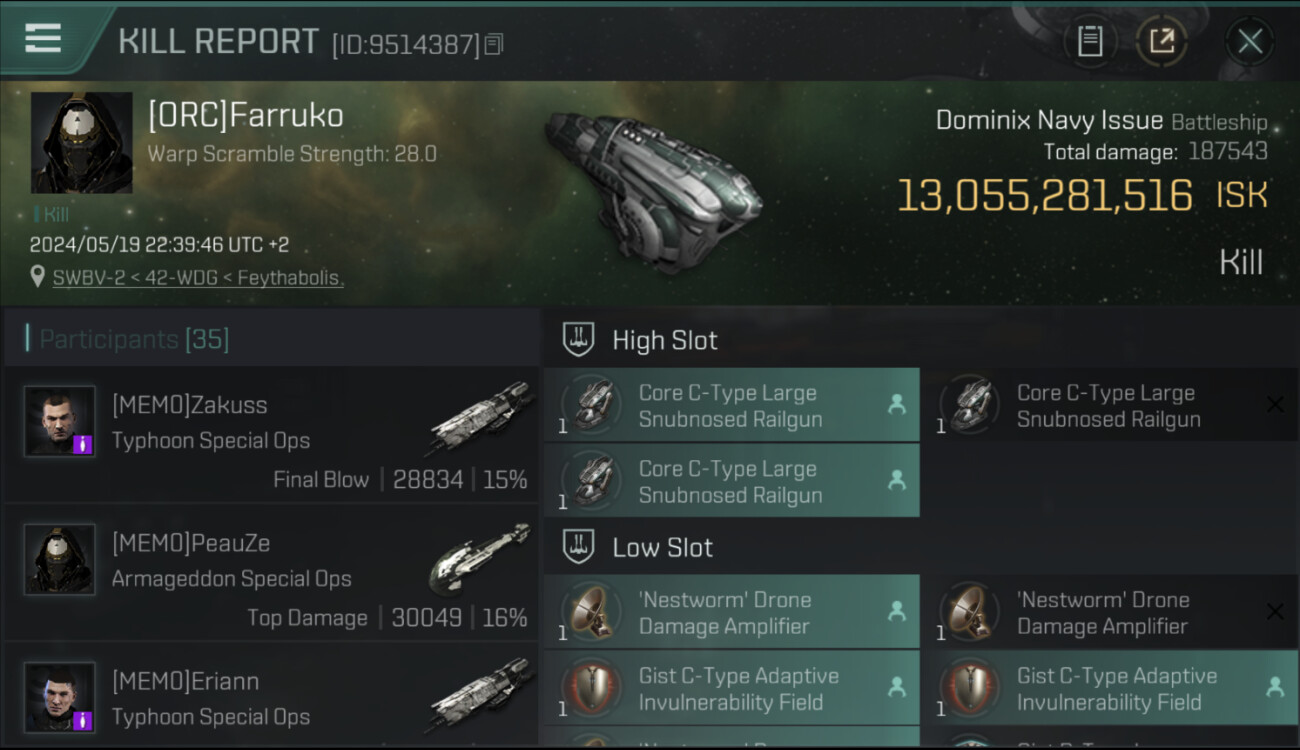Select the Participants tab
This screenshot has height=750, width=1300.
[134, 339]
